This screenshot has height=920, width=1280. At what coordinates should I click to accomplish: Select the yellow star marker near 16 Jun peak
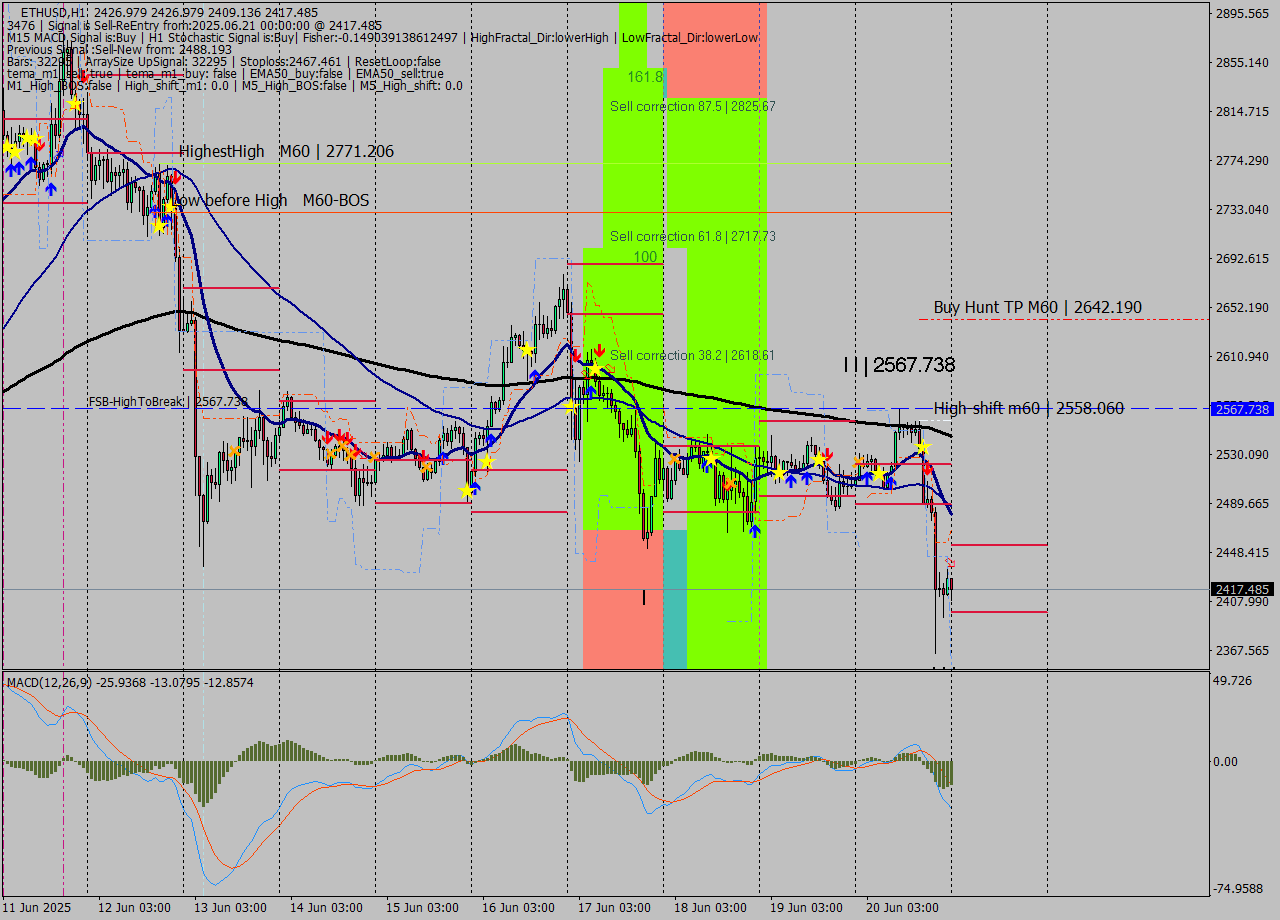[x=527, y=350]
